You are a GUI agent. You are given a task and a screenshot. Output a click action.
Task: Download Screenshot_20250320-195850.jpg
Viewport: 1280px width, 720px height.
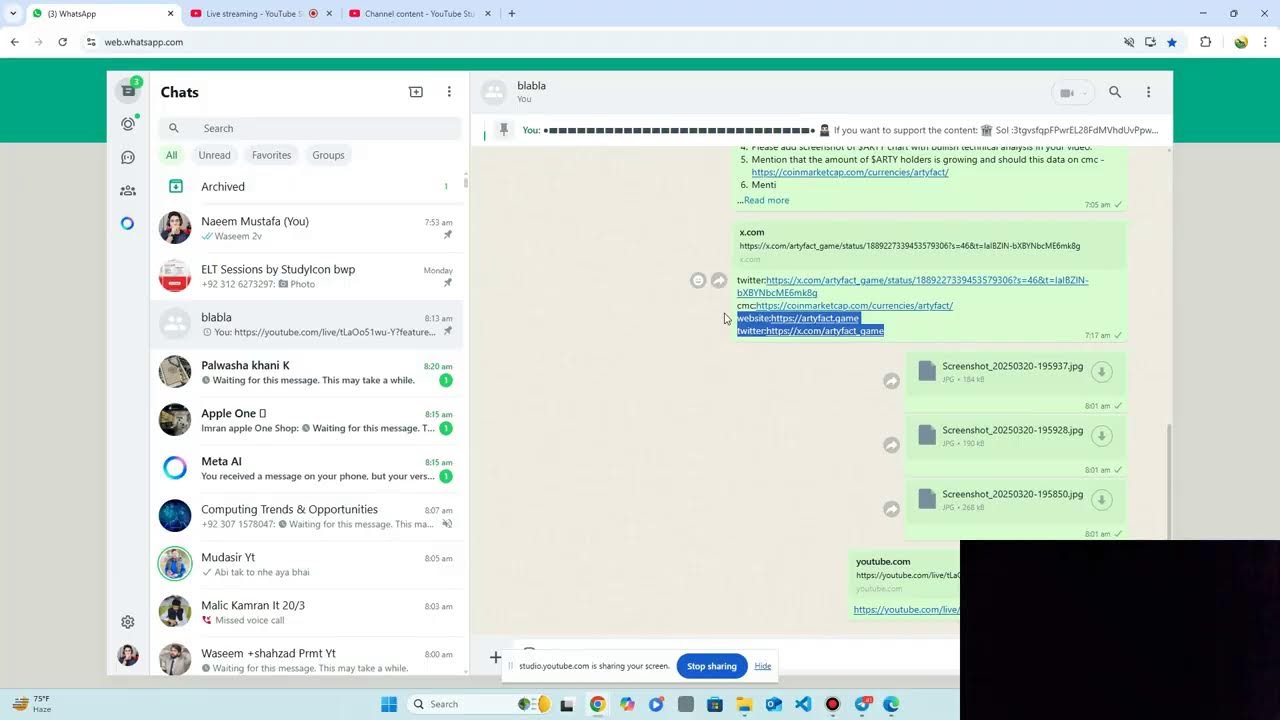(x=1101, y=500)
